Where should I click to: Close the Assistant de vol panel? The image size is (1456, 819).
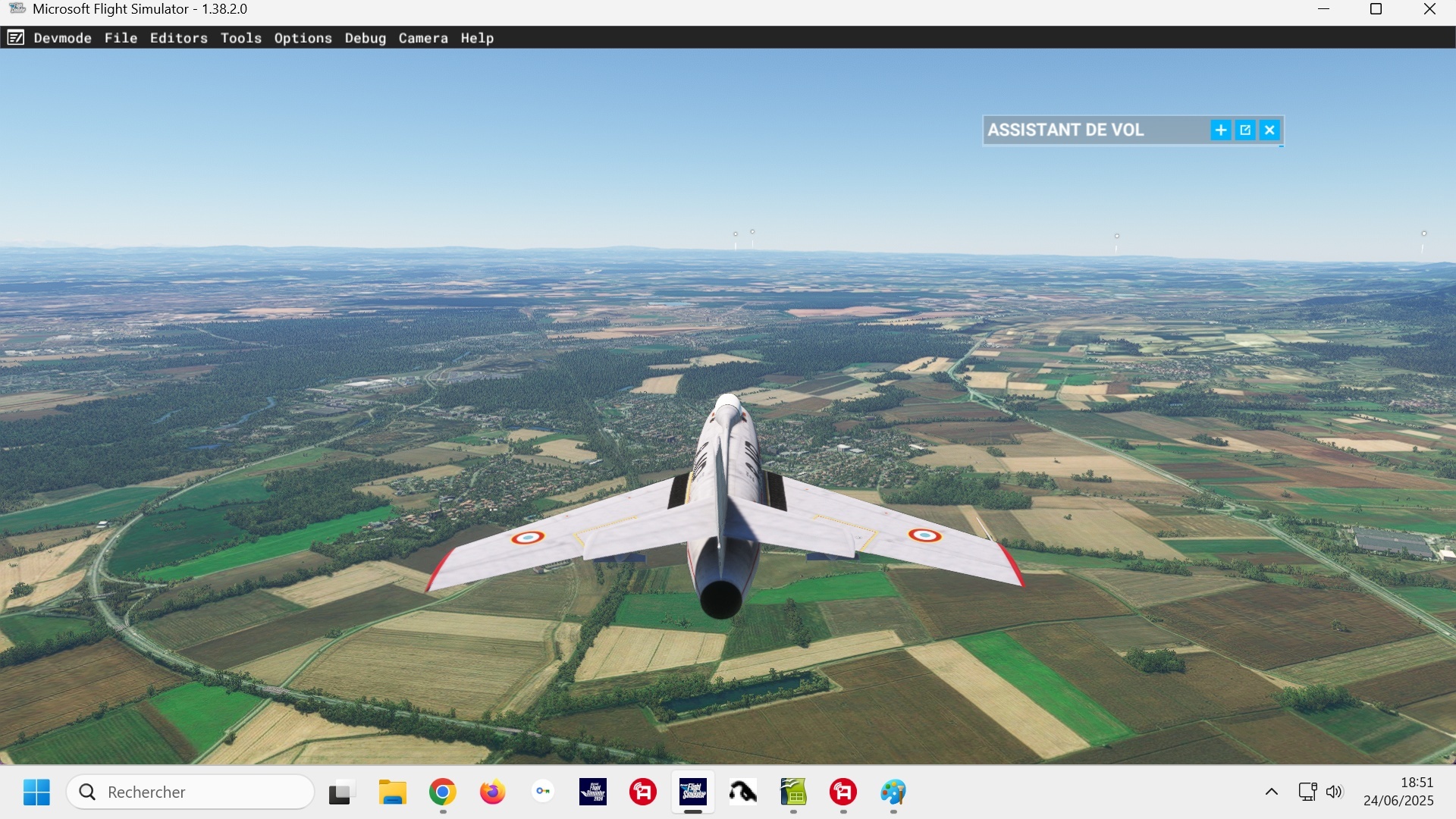point(1269,130)
